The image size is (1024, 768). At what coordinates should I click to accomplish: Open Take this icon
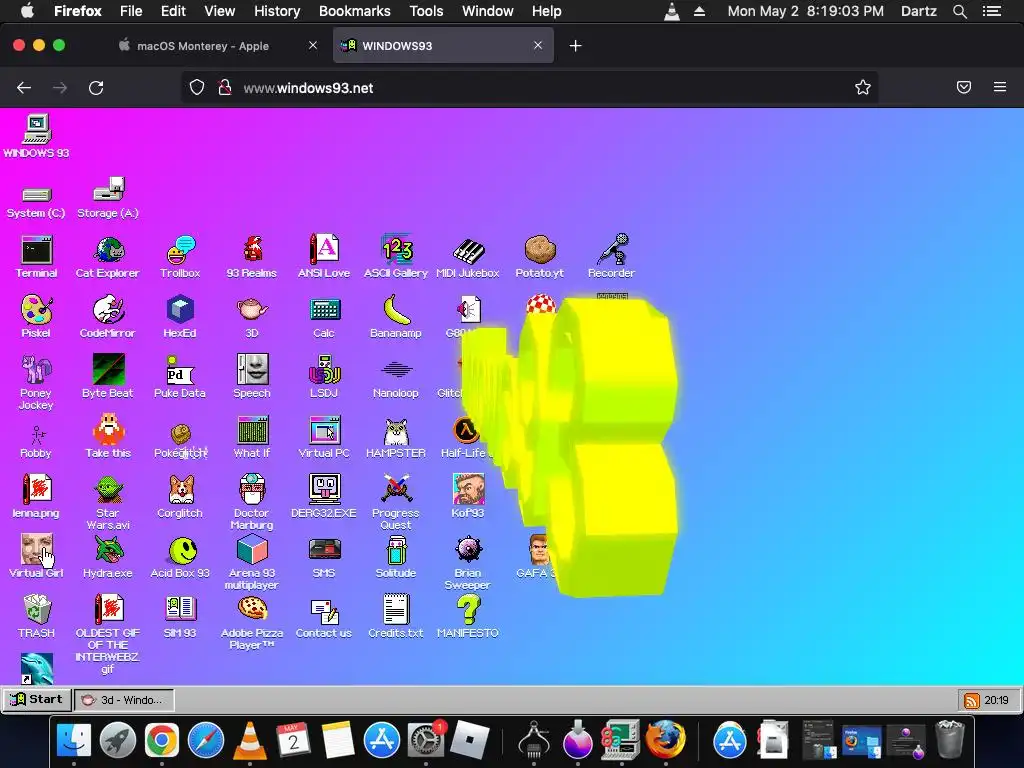point(108,437)
